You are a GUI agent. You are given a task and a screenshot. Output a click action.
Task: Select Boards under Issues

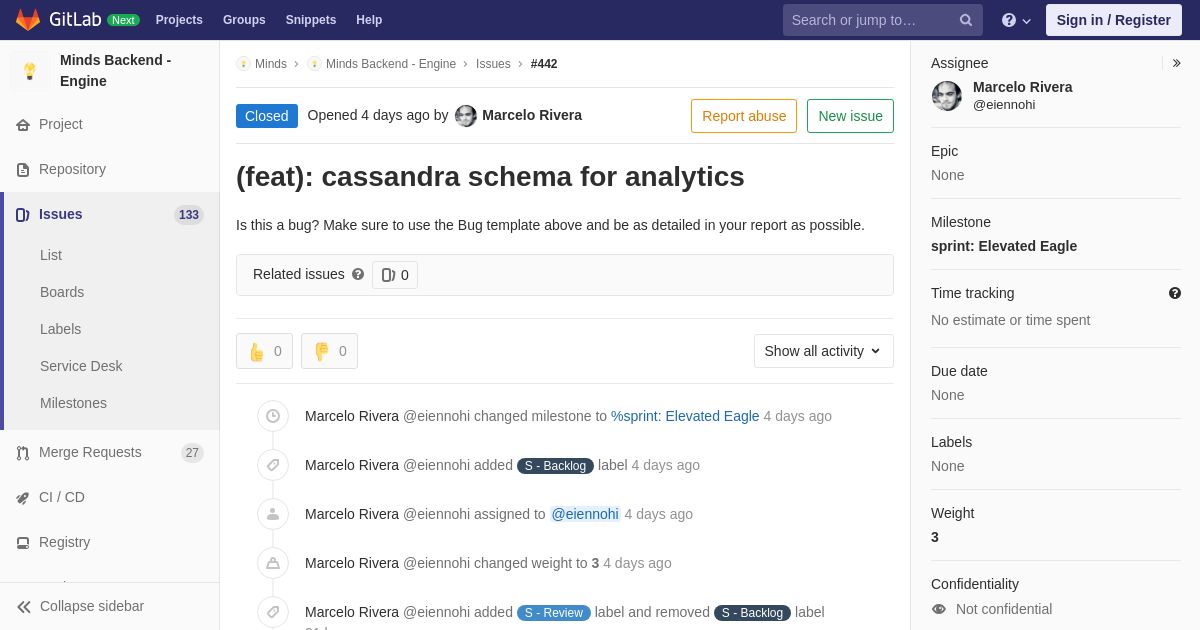coord(62,292)
